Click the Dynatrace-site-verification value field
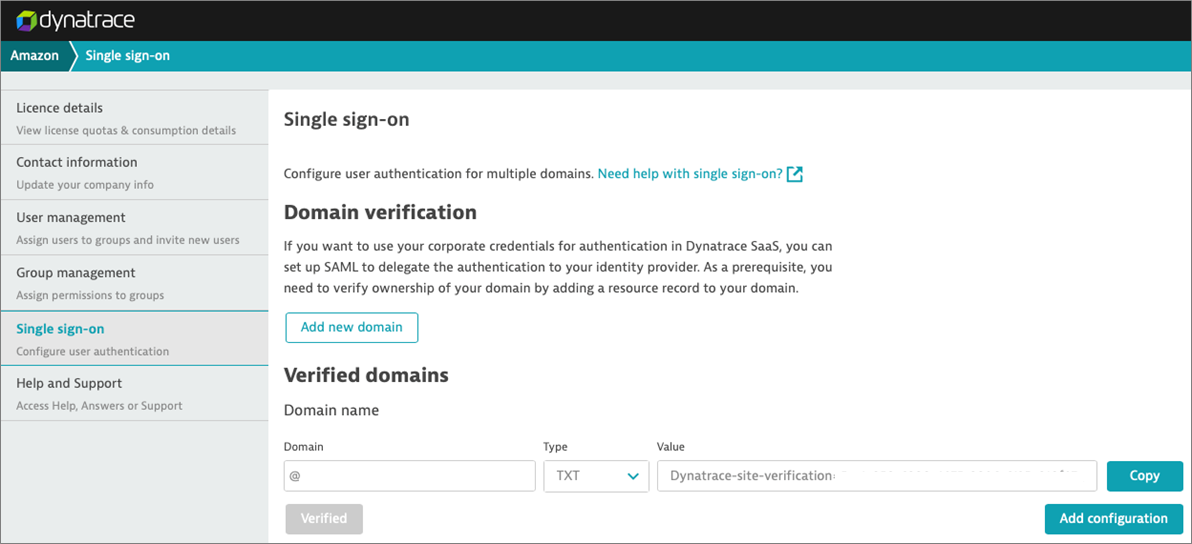1192x544 pixels. [x=877, y=476]
